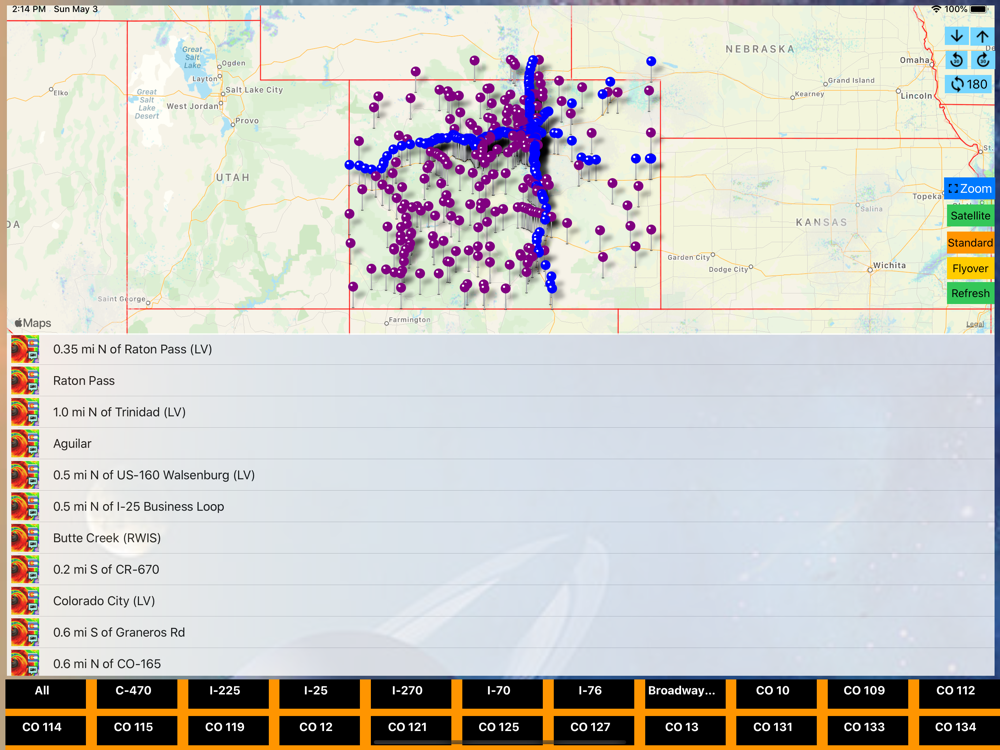Choose the CO 13 route
Viewport: 1000px width, 750px height.
685,730
